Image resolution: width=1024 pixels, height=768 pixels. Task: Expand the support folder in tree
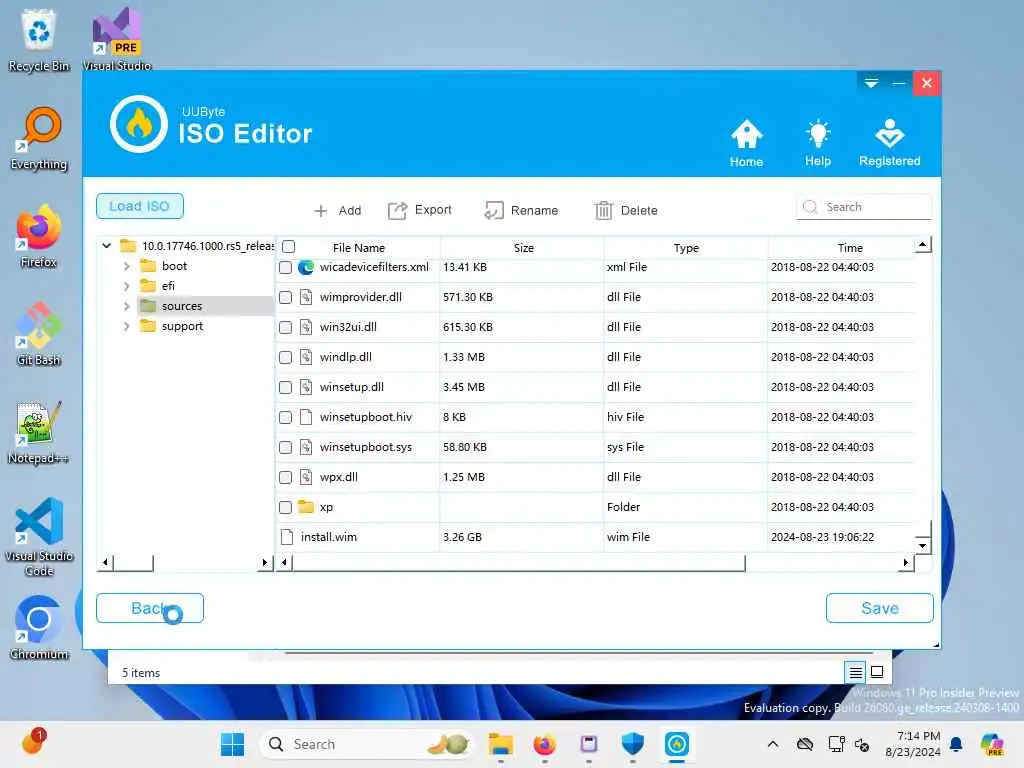(x=127, y=326)
